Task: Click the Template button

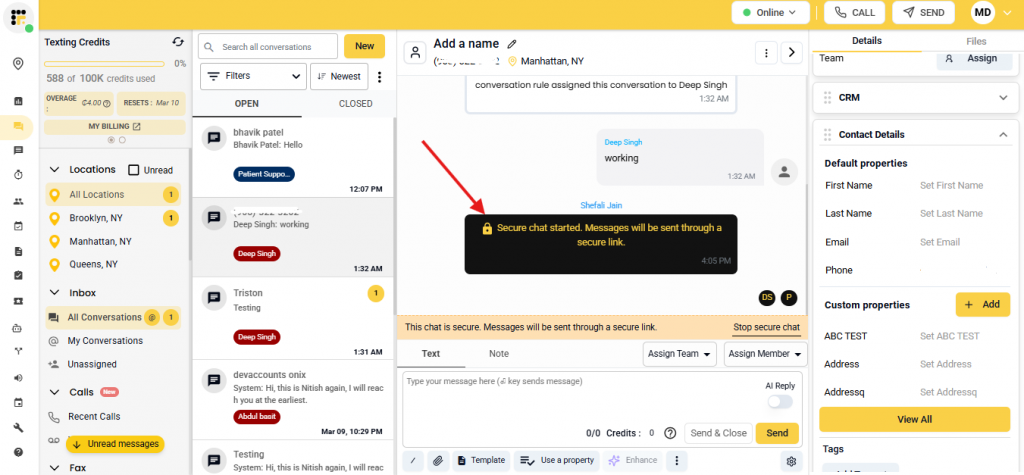Action: point(481,461)
